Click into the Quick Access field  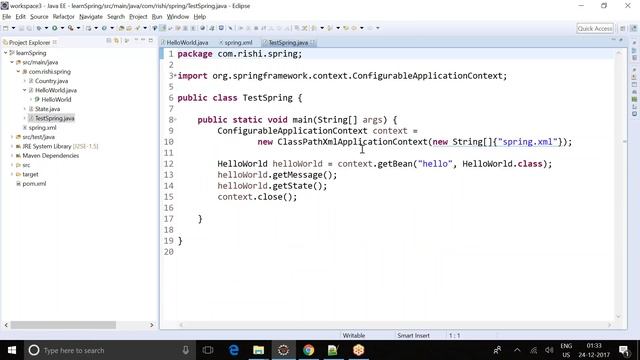click(595, 28)
